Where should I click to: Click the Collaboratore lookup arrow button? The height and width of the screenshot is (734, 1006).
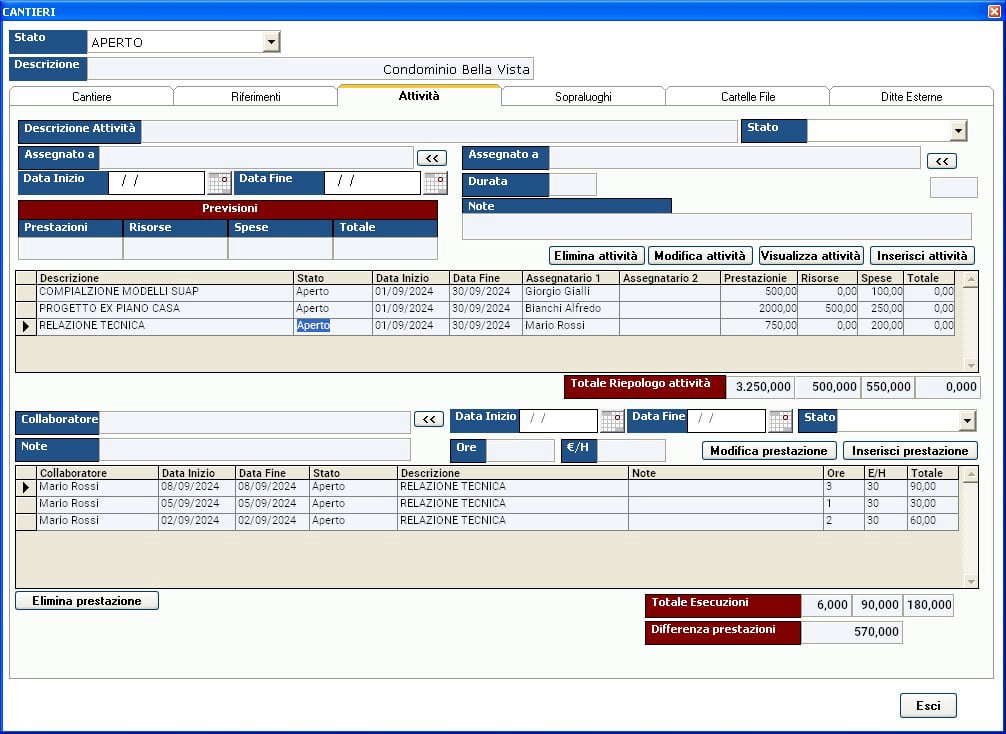[428, 420]
